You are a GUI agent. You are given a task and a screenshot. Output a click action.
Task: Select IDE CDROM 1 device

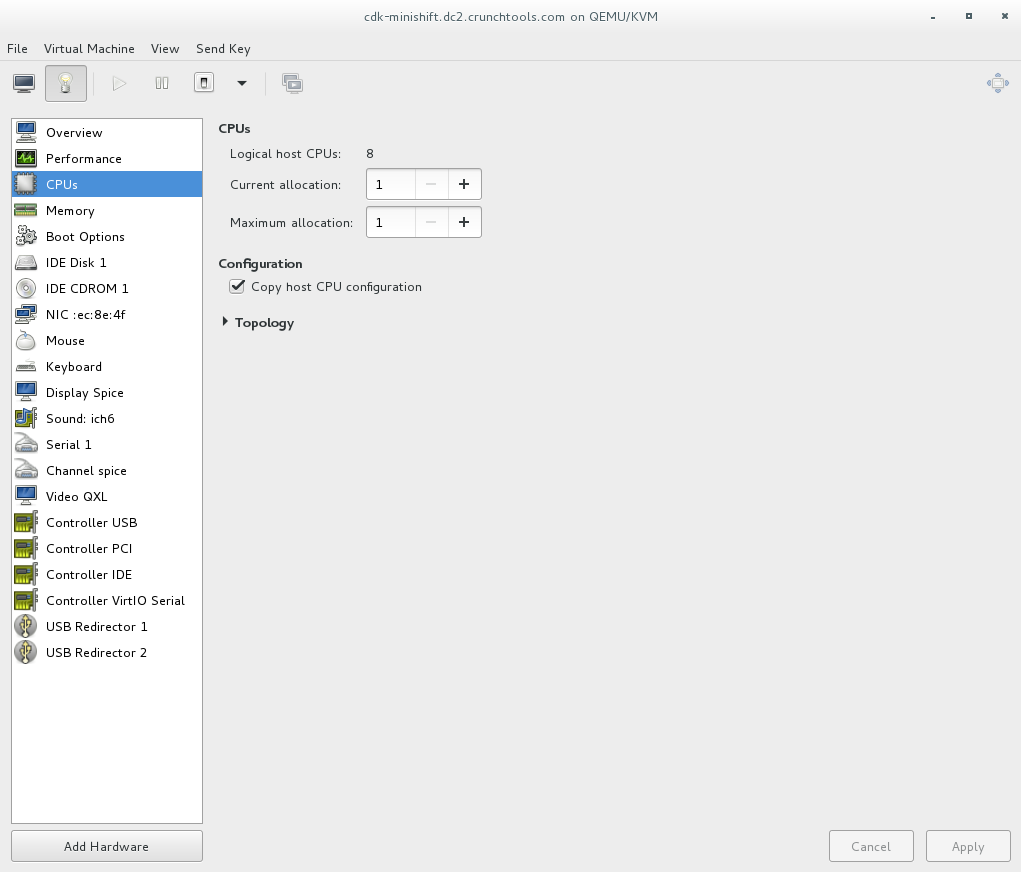point(87,289)
